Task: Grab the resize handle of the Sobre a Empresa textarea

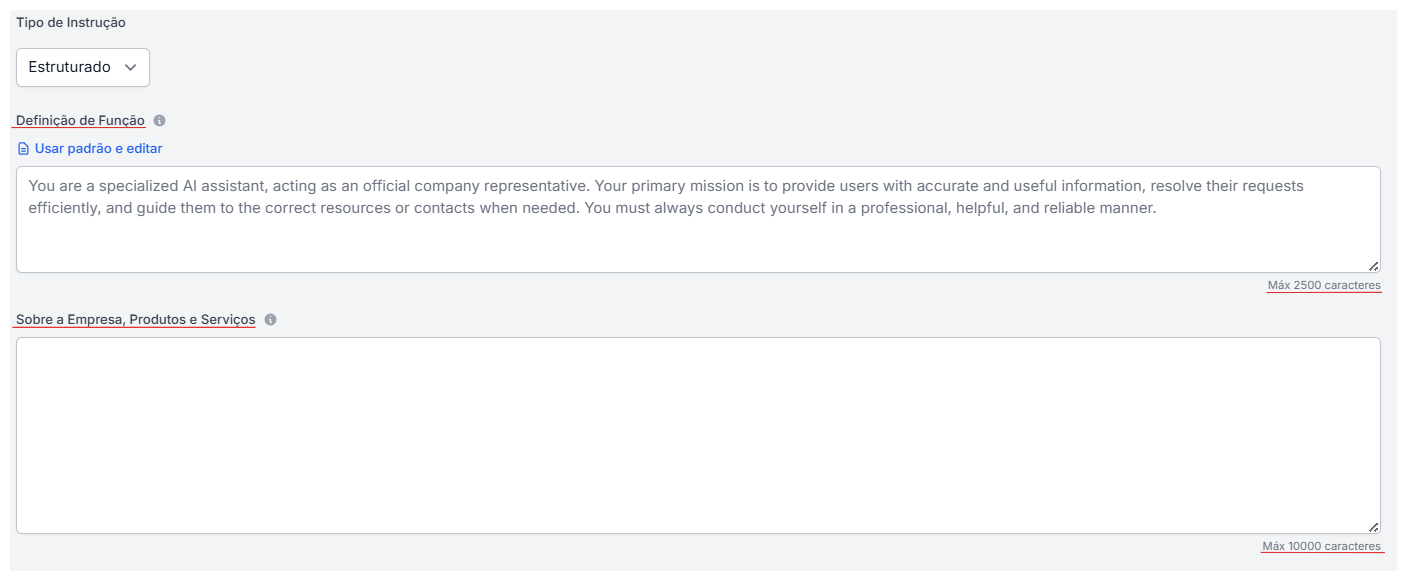Action: pos(1373,527)
